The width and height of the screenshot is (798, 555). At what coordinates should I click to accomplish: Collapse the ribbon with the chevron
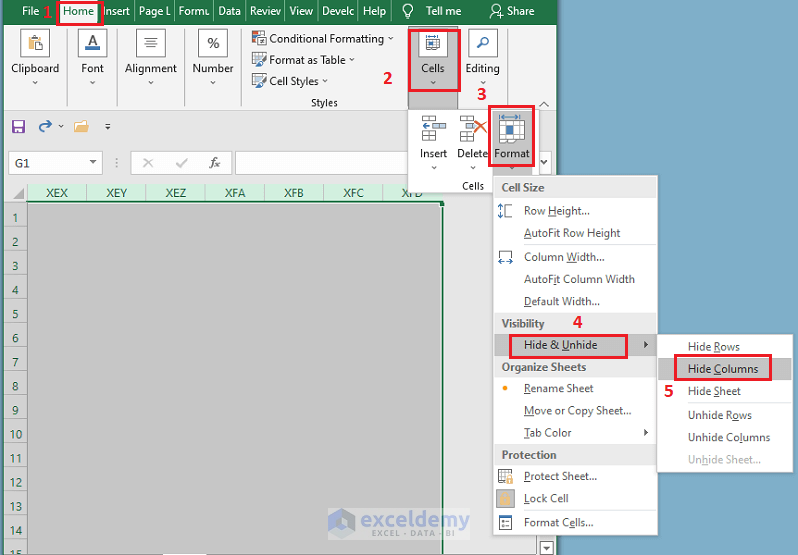(544, 104)
